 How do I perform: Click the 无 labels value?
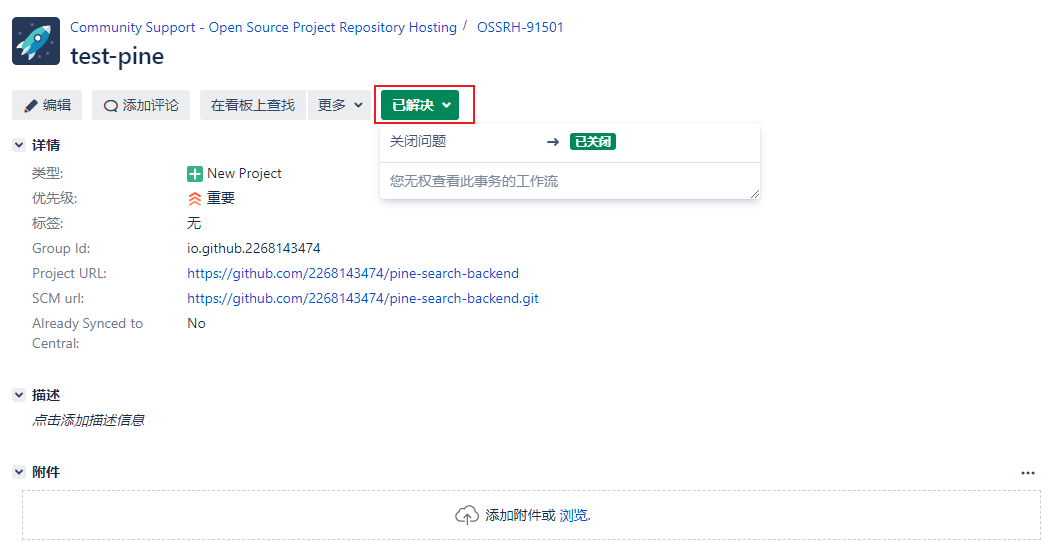(x=194, y=223)
